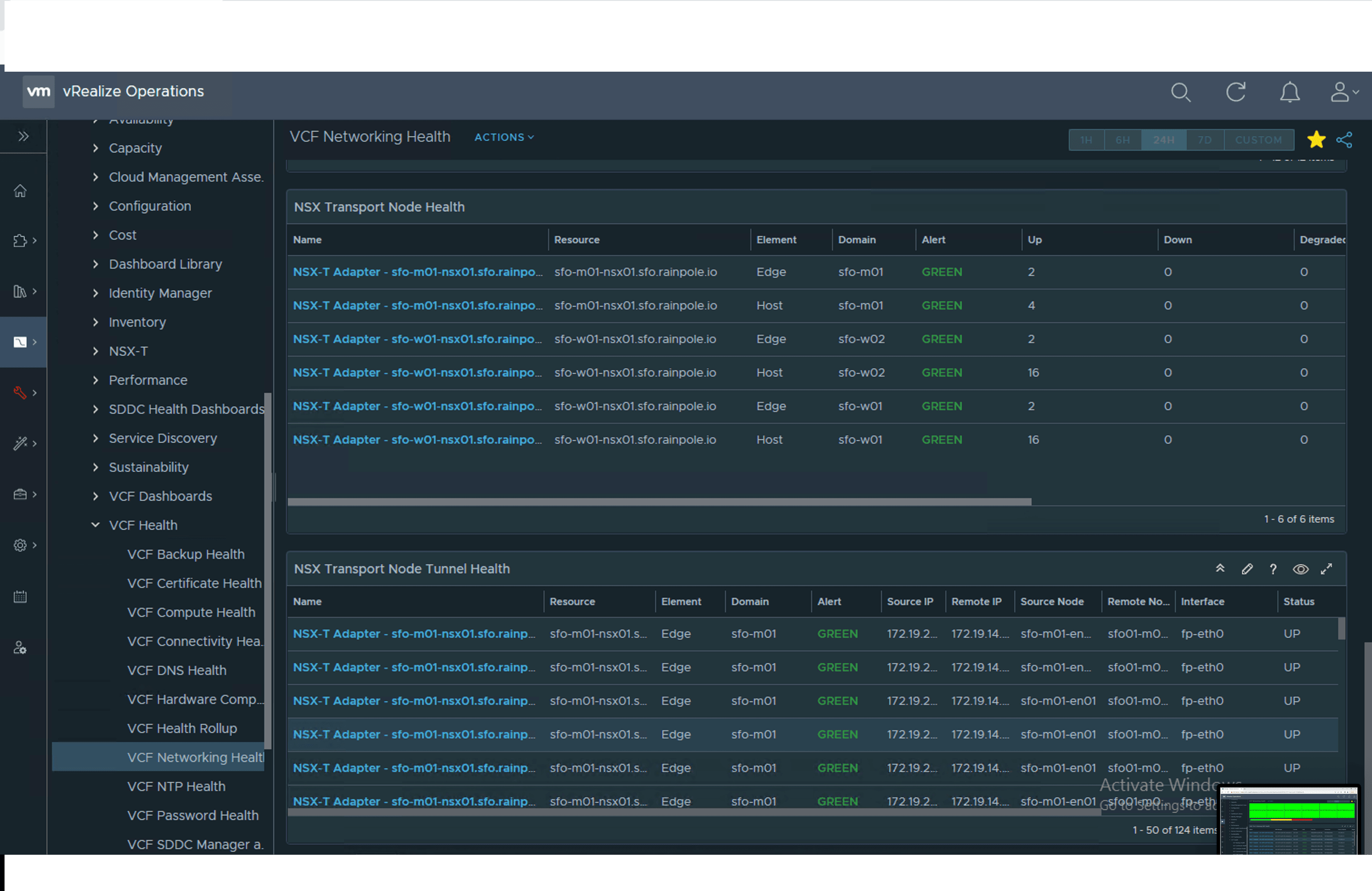Click the Home icon in left rail
1372x891 pixels.
pos(20,191)
